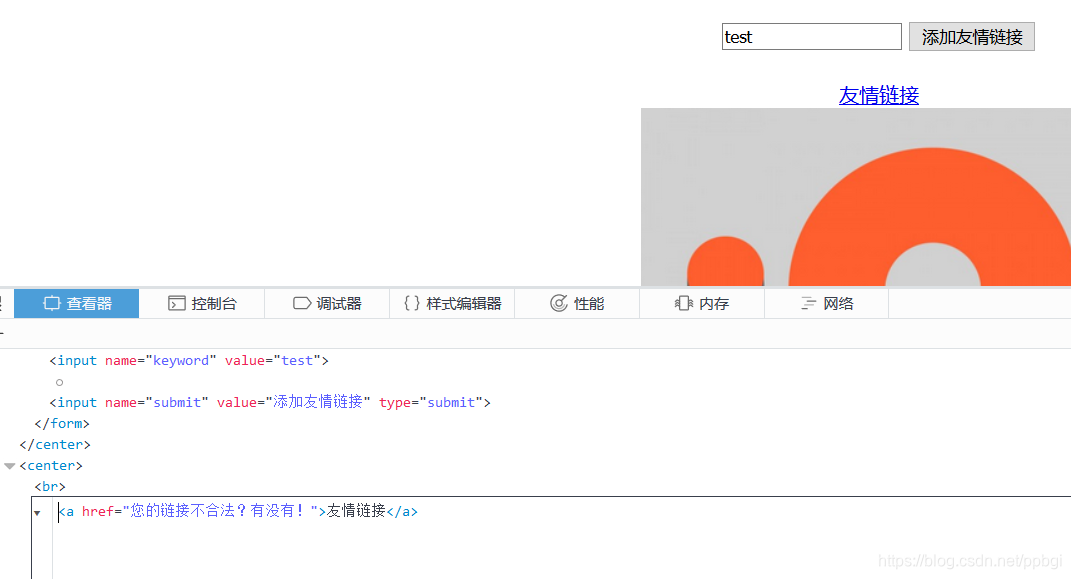Select the Performance stopwatch icon
This screenshot has width=1071, height=579.
557,303
